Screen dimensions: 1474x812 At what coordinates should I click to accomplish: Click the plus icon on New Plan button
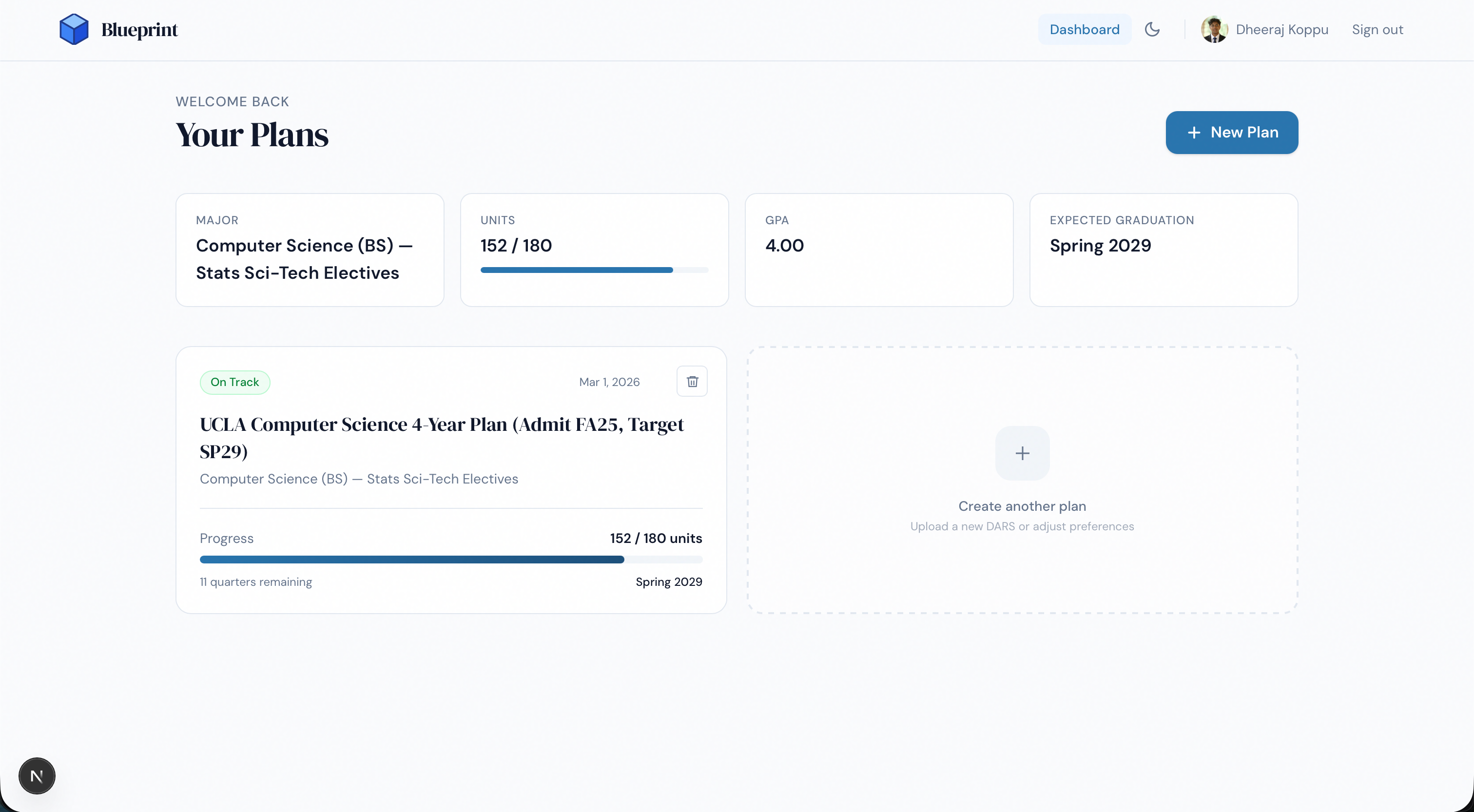(x=1194, y=133)
